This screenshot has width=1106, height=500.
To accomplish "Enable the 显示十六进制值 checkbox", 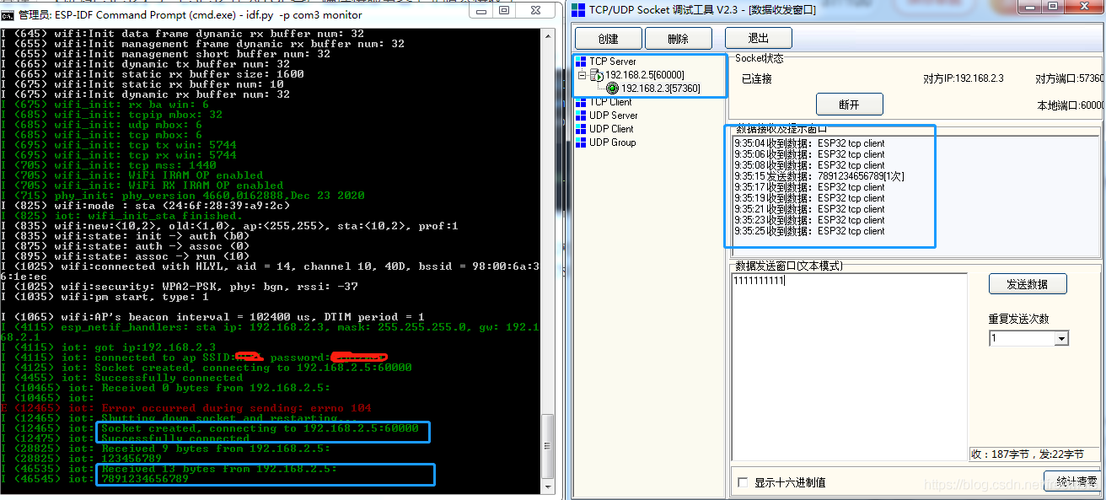I will click(x=742, y=483).
